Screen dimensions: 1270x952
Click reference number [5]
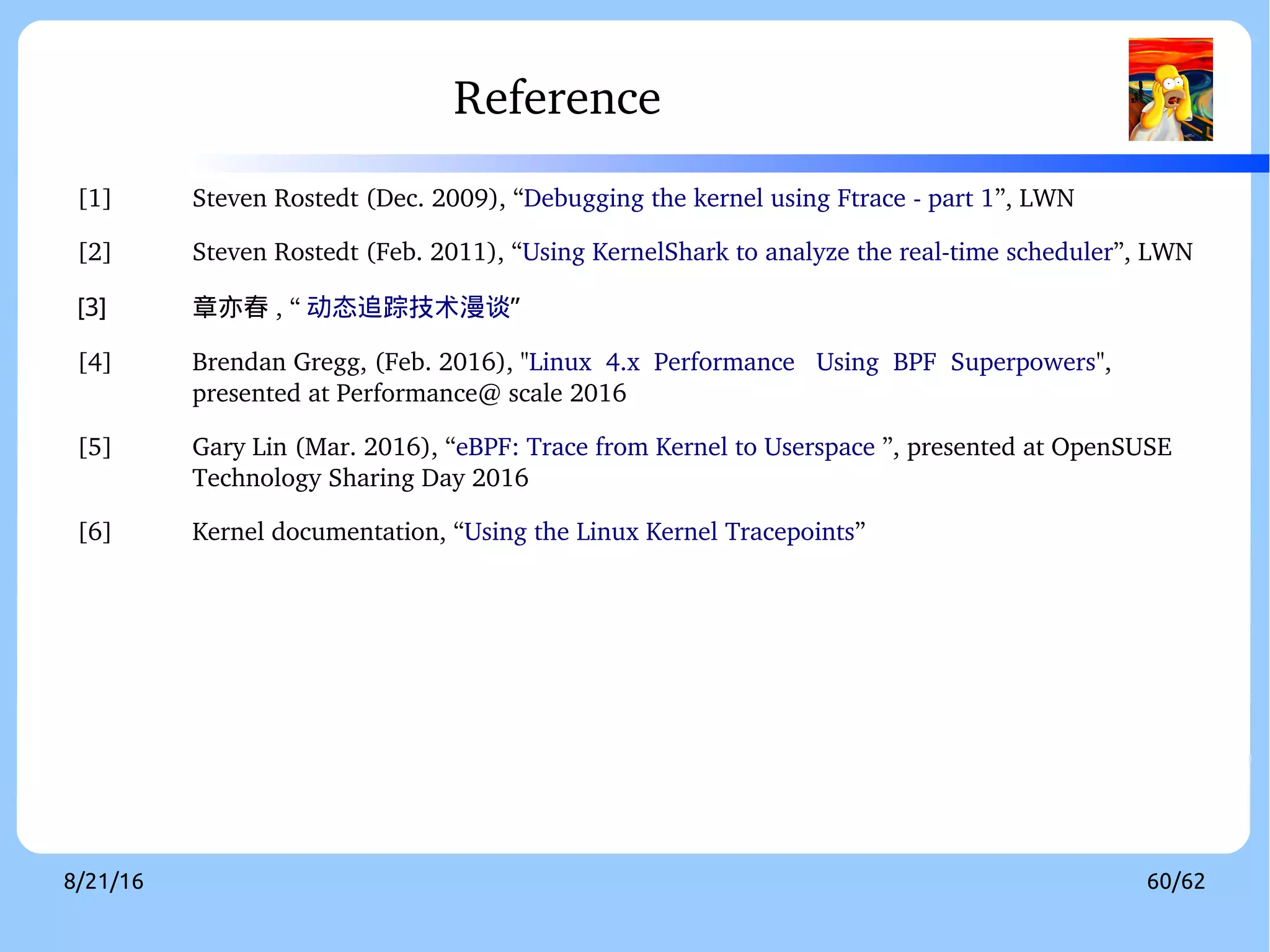[95, 447]
